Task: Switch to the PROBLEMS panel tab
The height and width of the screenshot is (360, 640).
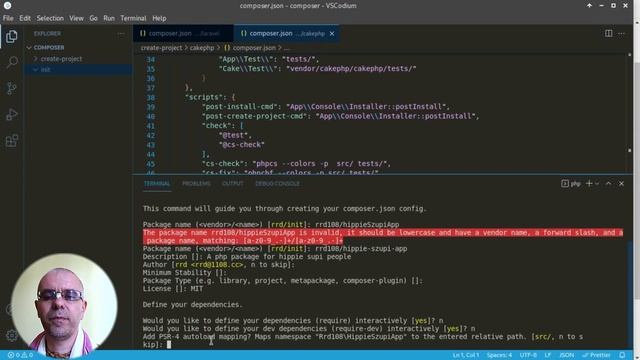Action: click(196, 184)
